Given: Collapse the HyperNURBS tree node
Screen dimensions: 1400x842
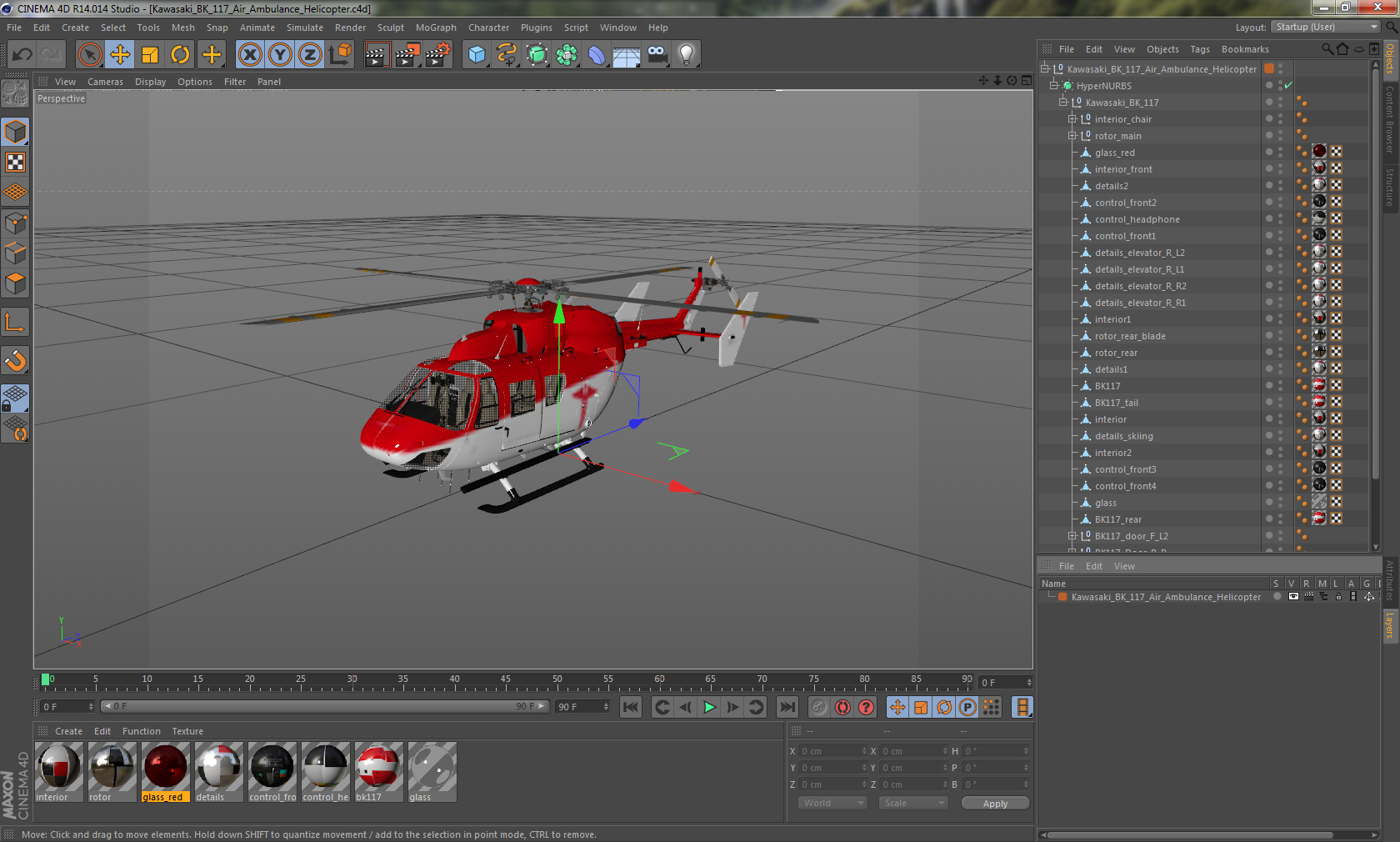Looking at the screenshot, I should click(x=1054, y=86).
